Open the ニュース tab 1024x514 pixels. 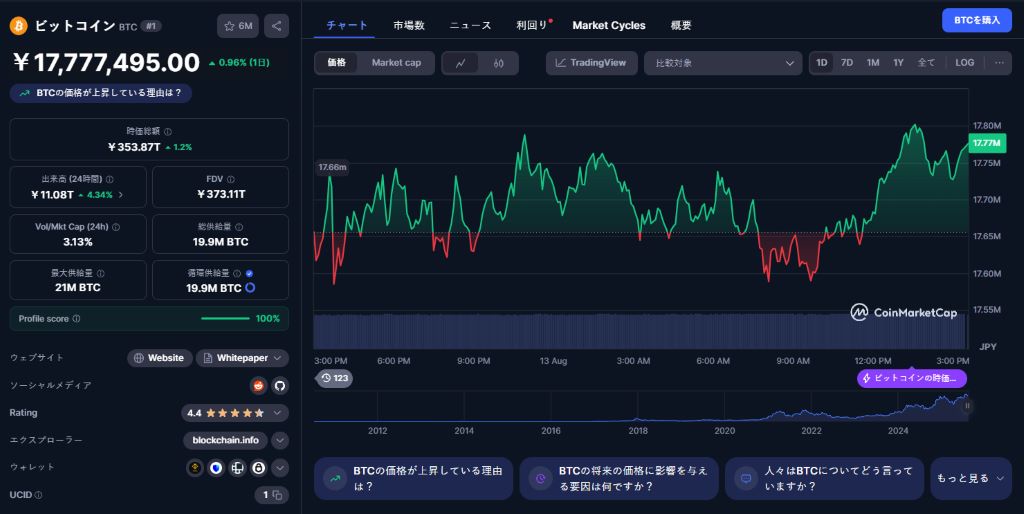(470, 25)
